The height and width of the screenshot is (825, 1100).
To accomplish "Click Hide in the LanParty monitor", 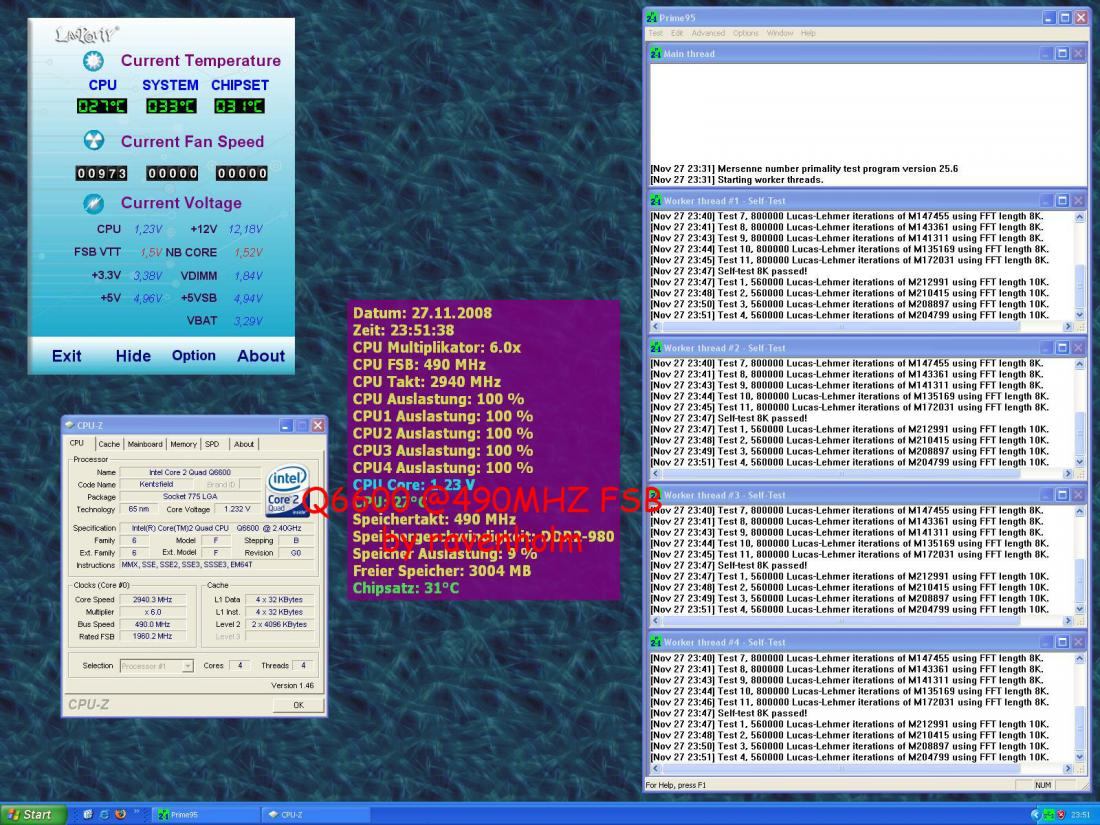I will (x=133, y=356).
